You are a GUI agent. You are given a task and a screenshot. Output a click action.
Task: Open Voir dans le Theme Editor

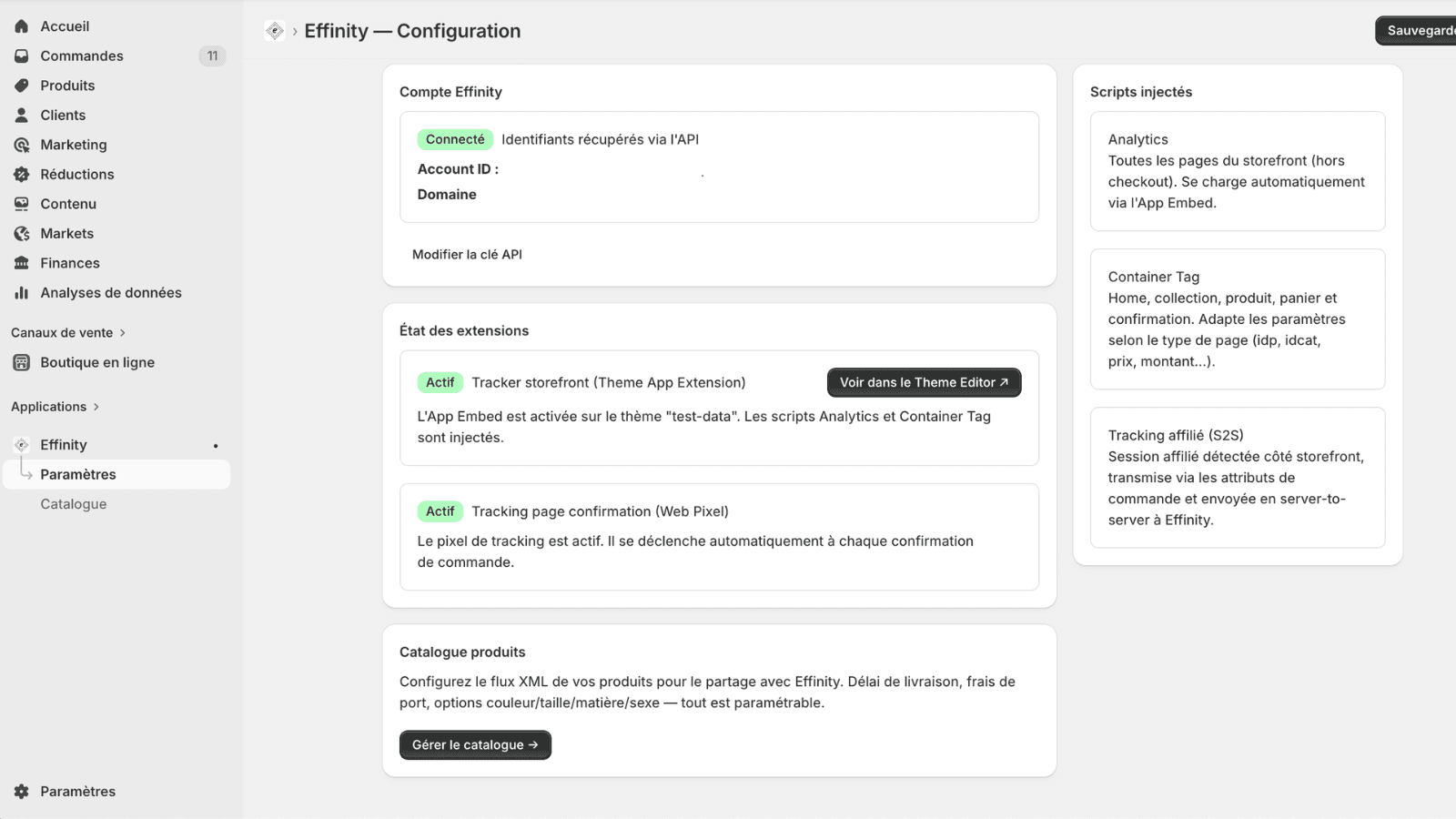point(924,382)
